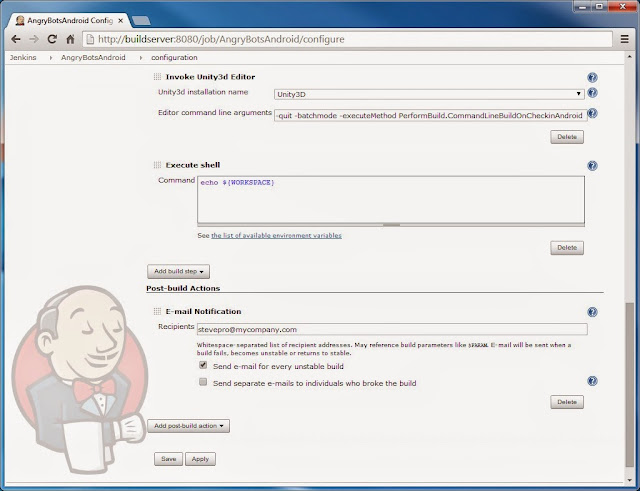Click the Jenkins favicon on the tab
Viewport: 640px width, 491px height.
pyautogui.click(x=20, y=20)
